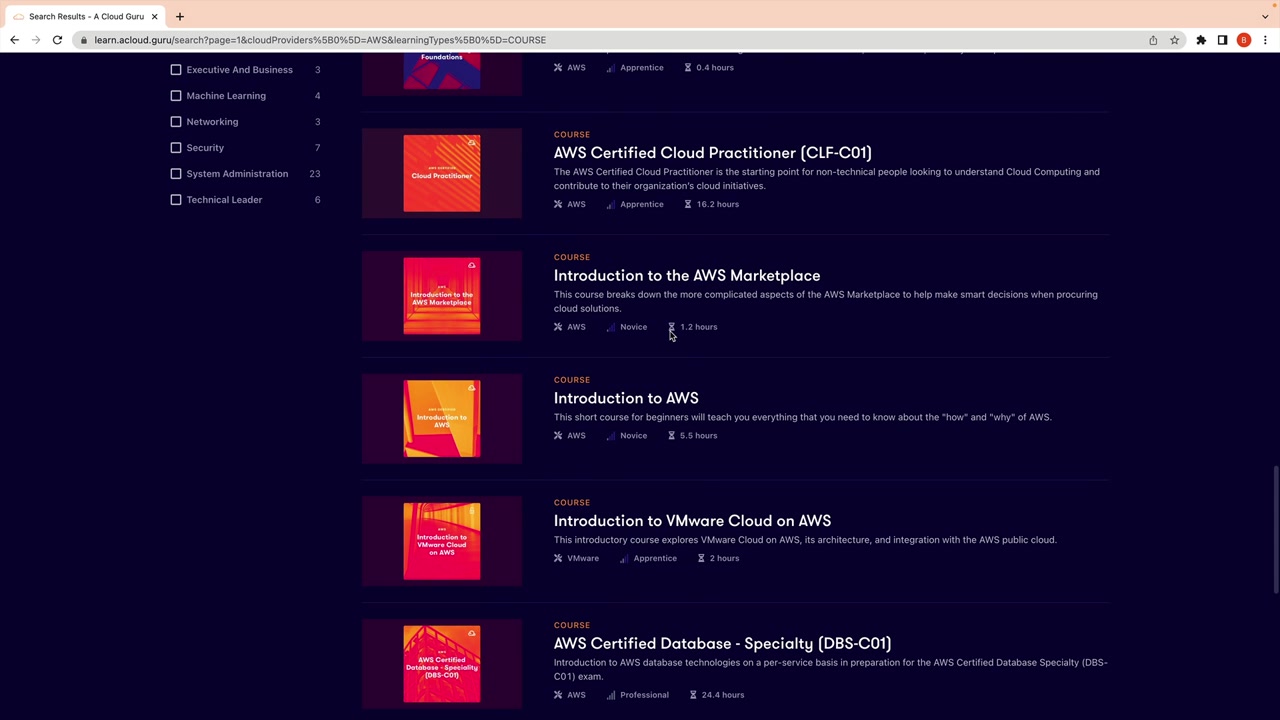Click the System Administration filter label
Viewport: 1280px width, 720px height.
pyautogui.click(x=237, y=174)
